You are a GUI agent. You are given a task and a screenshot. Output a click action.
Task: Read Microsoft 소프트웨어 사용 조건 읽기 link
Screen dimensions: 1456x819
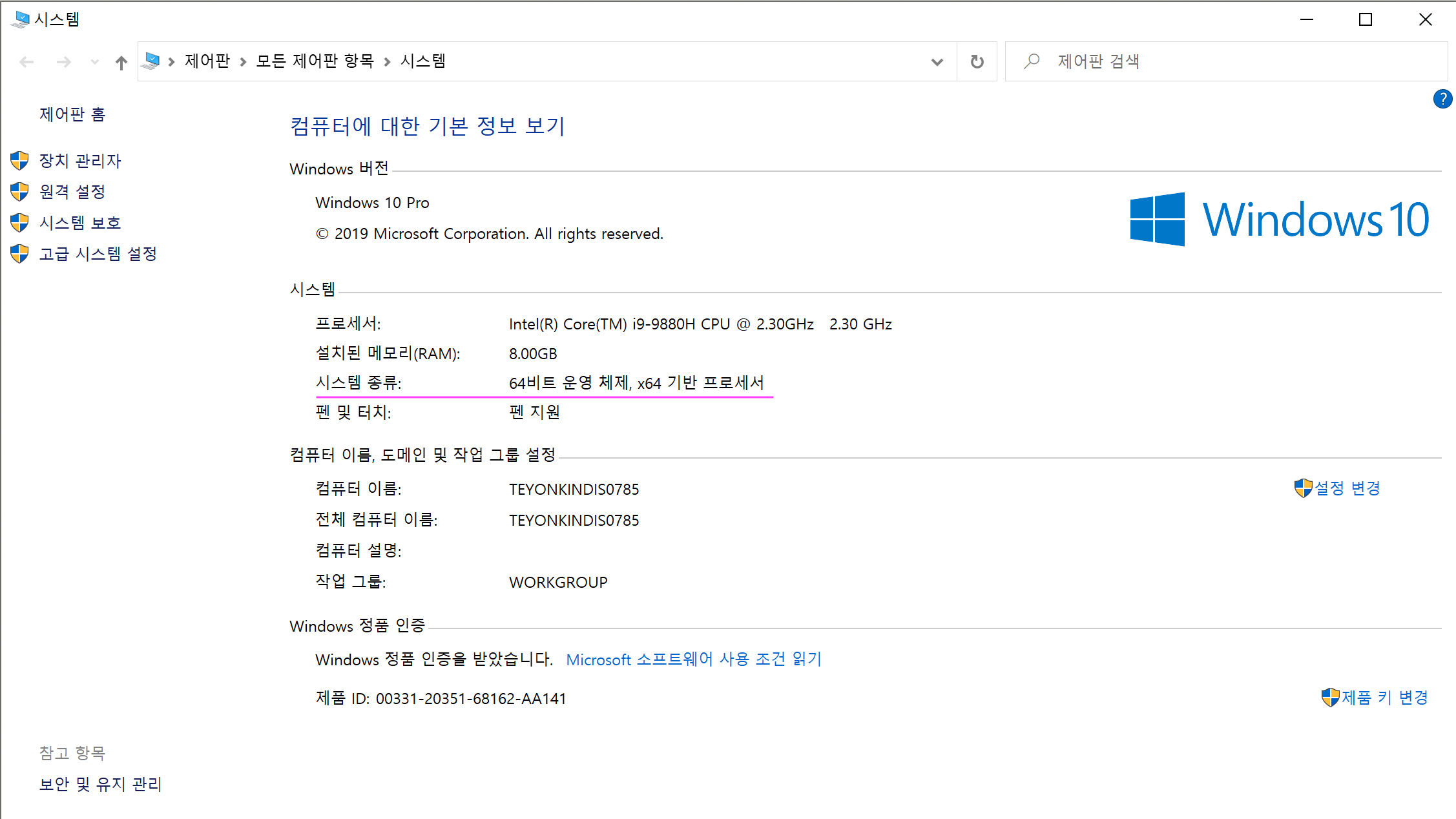[x=694, y=659]
